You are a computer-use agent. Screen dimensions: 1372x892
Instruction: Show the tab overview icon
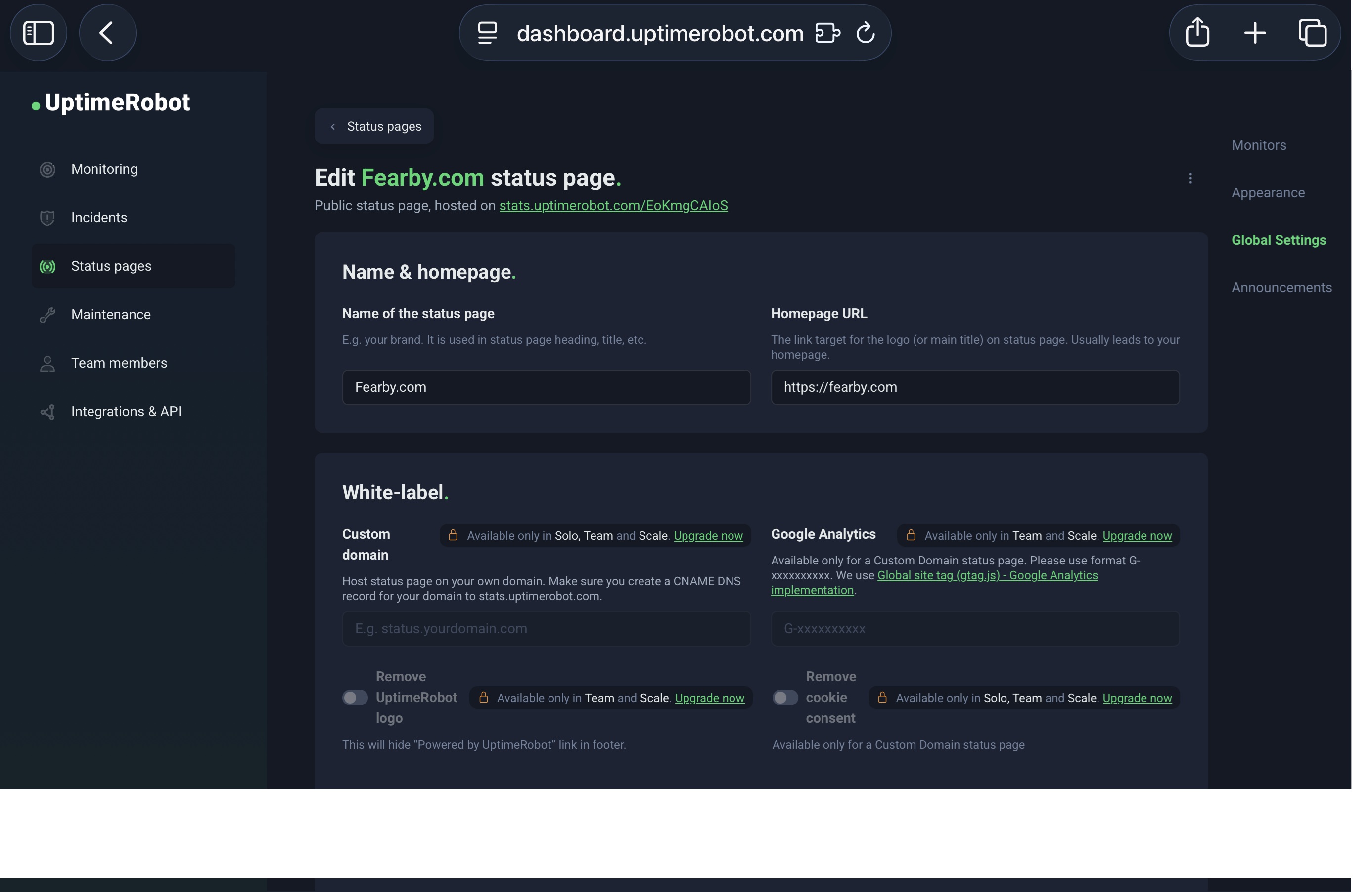(1312, 33)
